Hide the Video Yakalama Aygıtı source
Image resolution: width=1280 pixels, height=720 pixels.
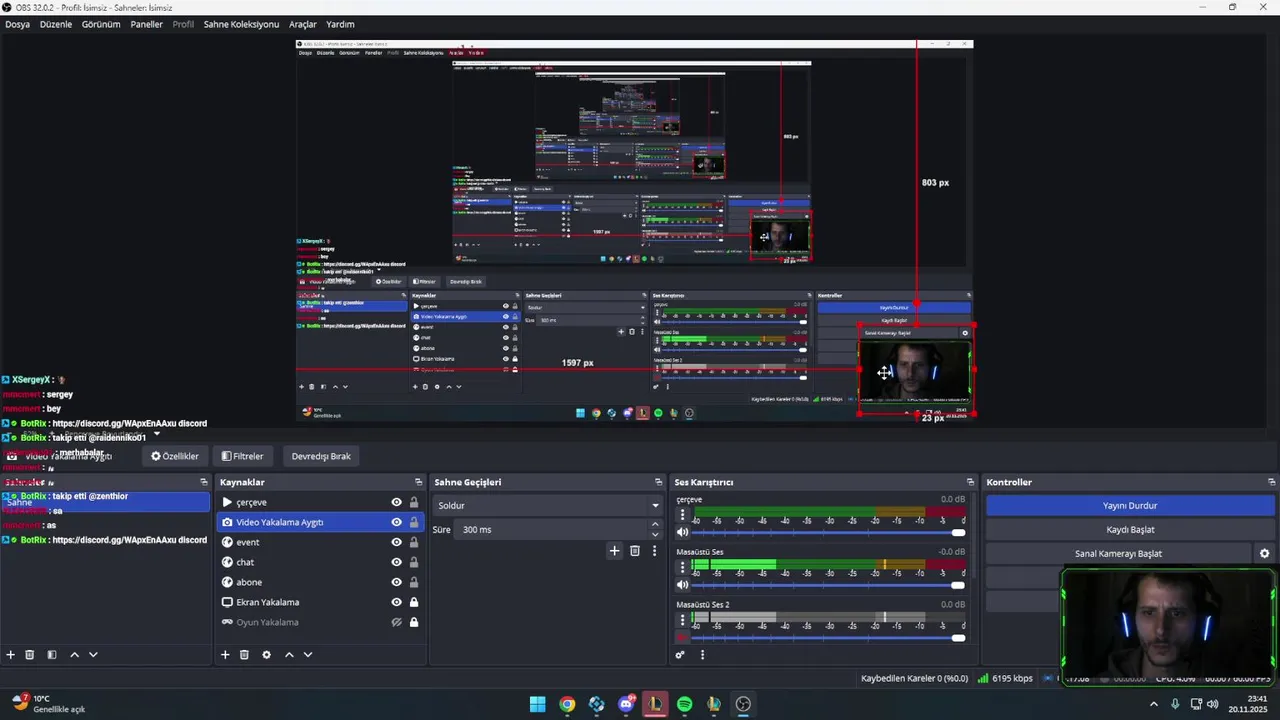point(397,522)
